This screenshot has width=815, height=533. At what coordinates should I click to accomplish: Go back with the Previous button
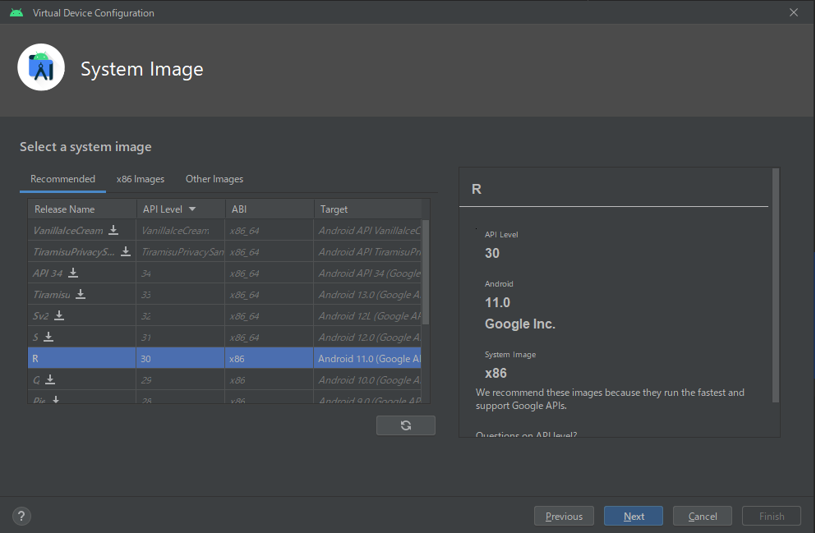tap(564, 516)
